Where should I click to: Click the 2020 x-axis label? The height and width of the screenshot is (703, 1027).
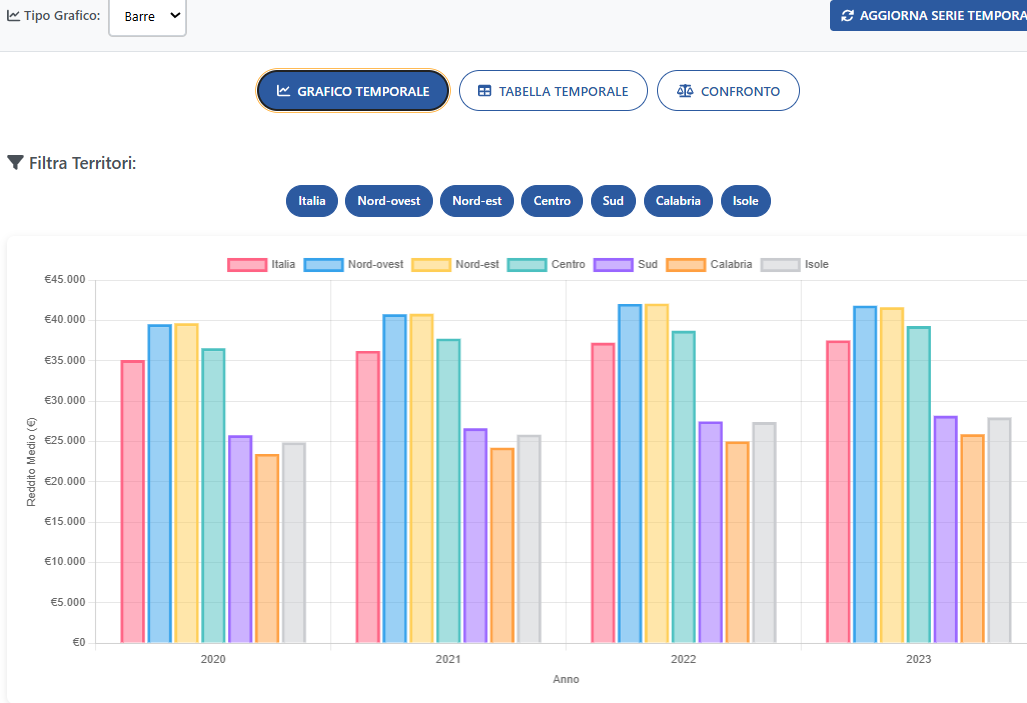pos(213,659)
